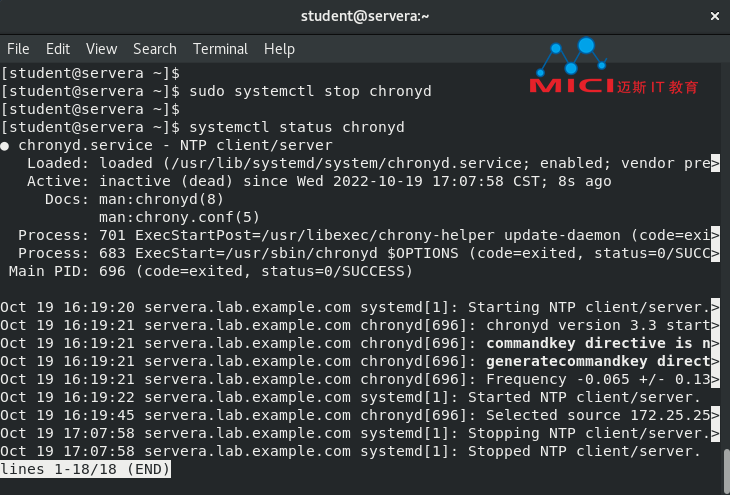
Task: Click the truncation arrow on the Selected source line
Action: [x=715, y=416]
